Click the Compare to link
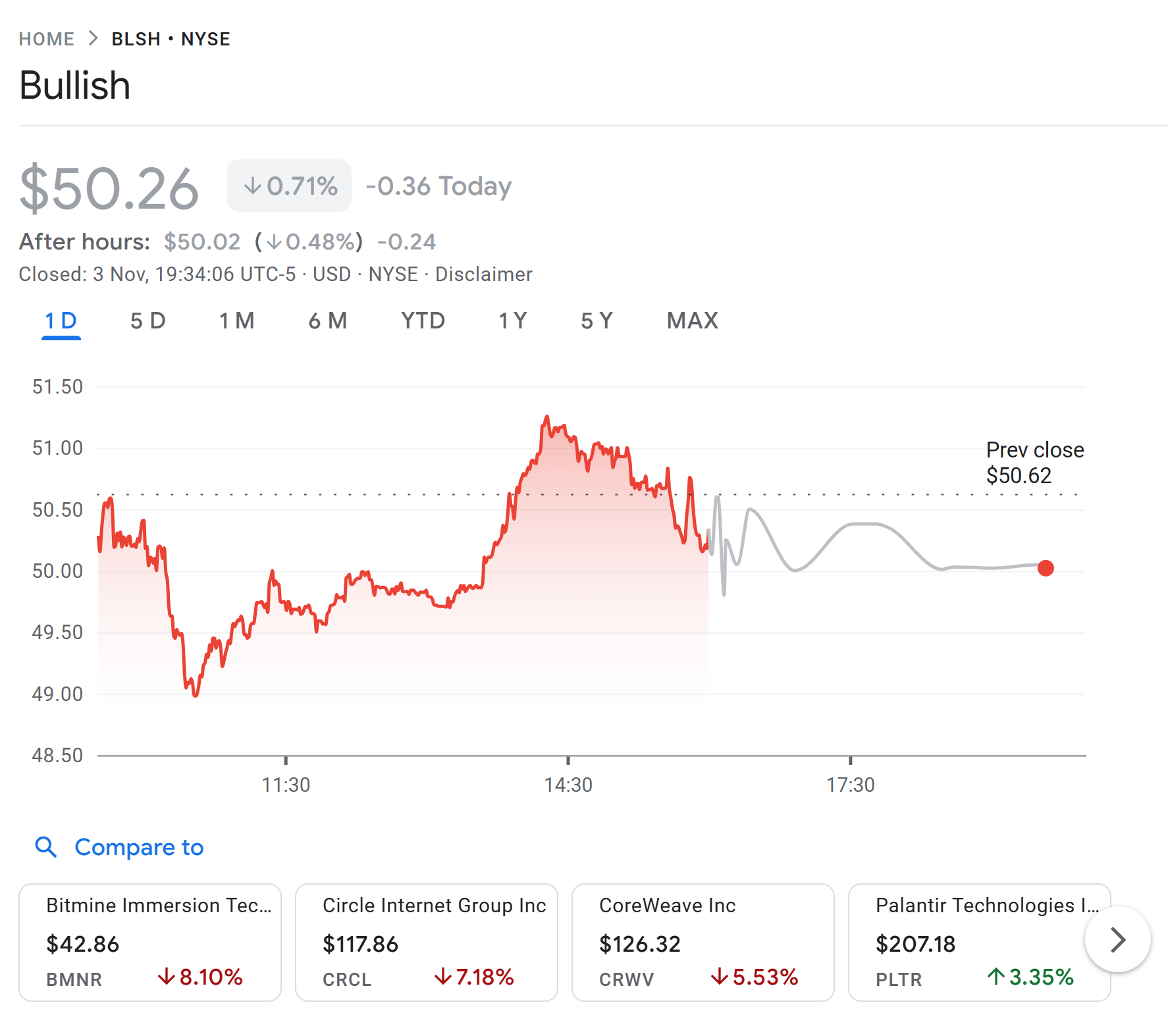 click(x=139, y=847)
